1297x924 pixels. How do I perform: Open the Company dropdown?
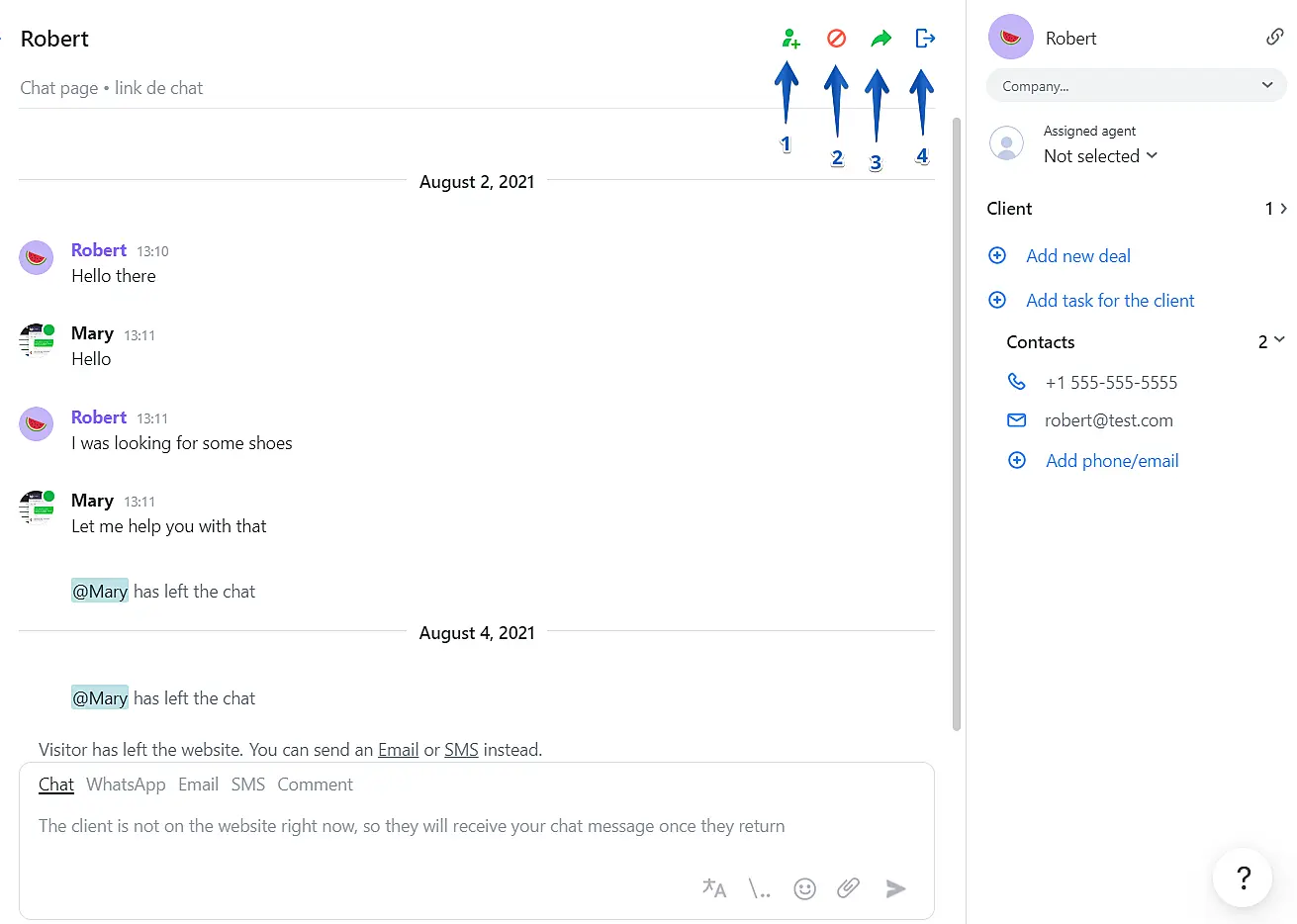click(x=1136, y=86)
